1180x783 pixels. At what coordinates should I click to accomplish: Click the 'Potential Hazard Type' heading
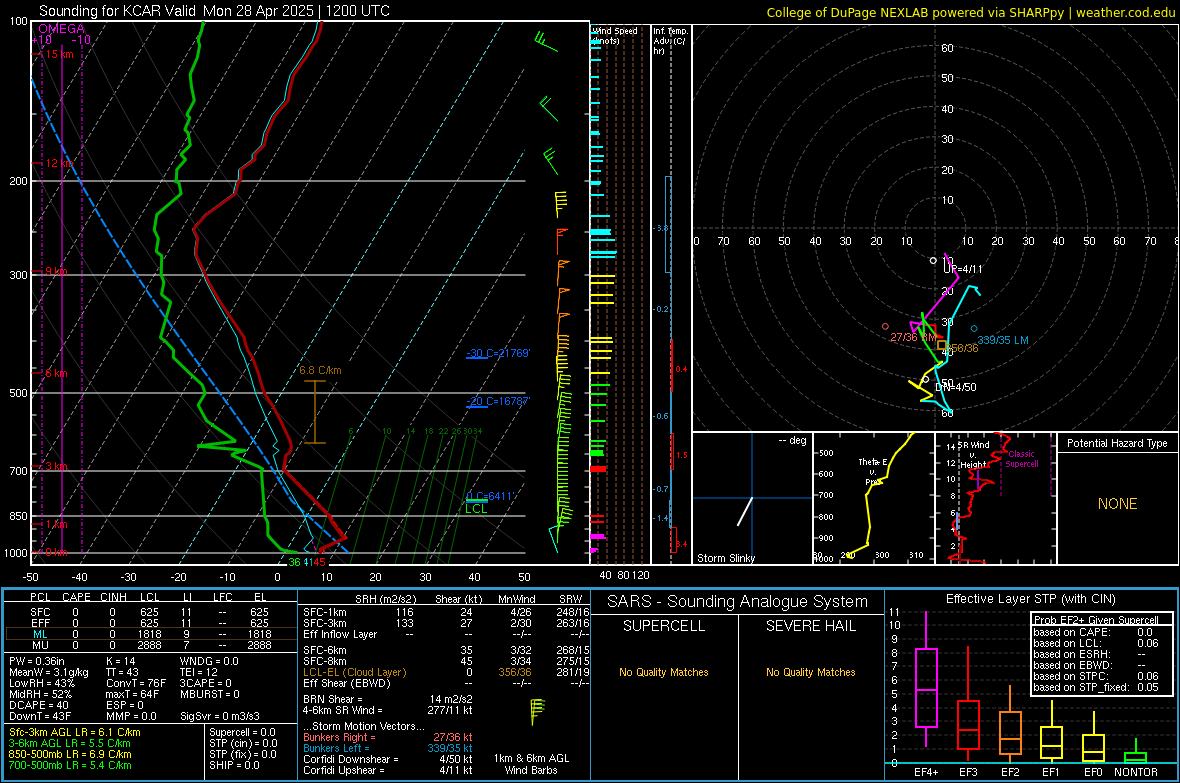[x=1117, y=443]
